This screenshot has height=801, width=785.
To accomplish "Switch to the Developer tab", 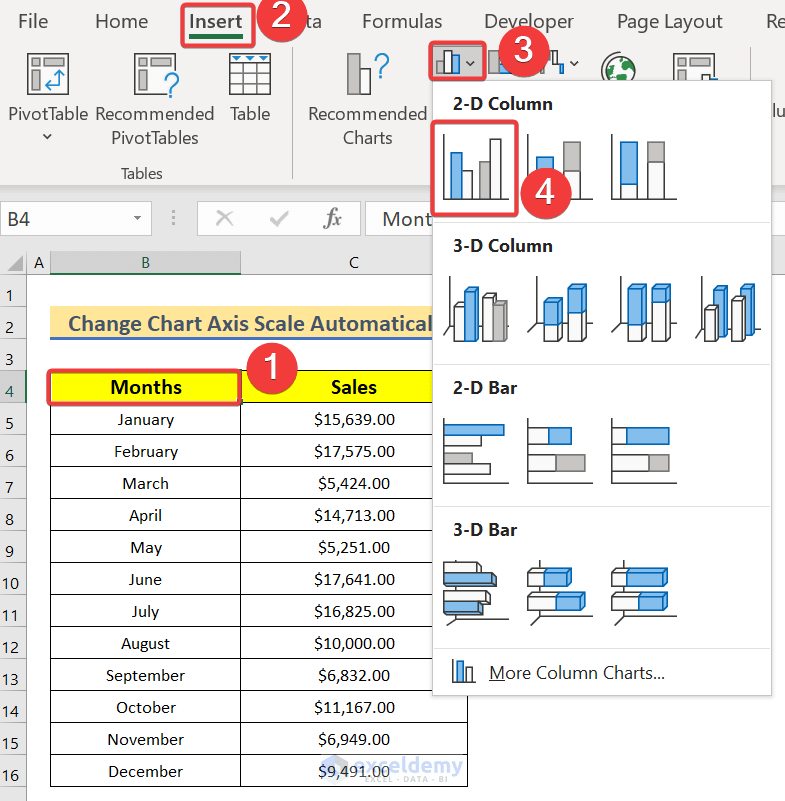I will (x=529, y=21).
